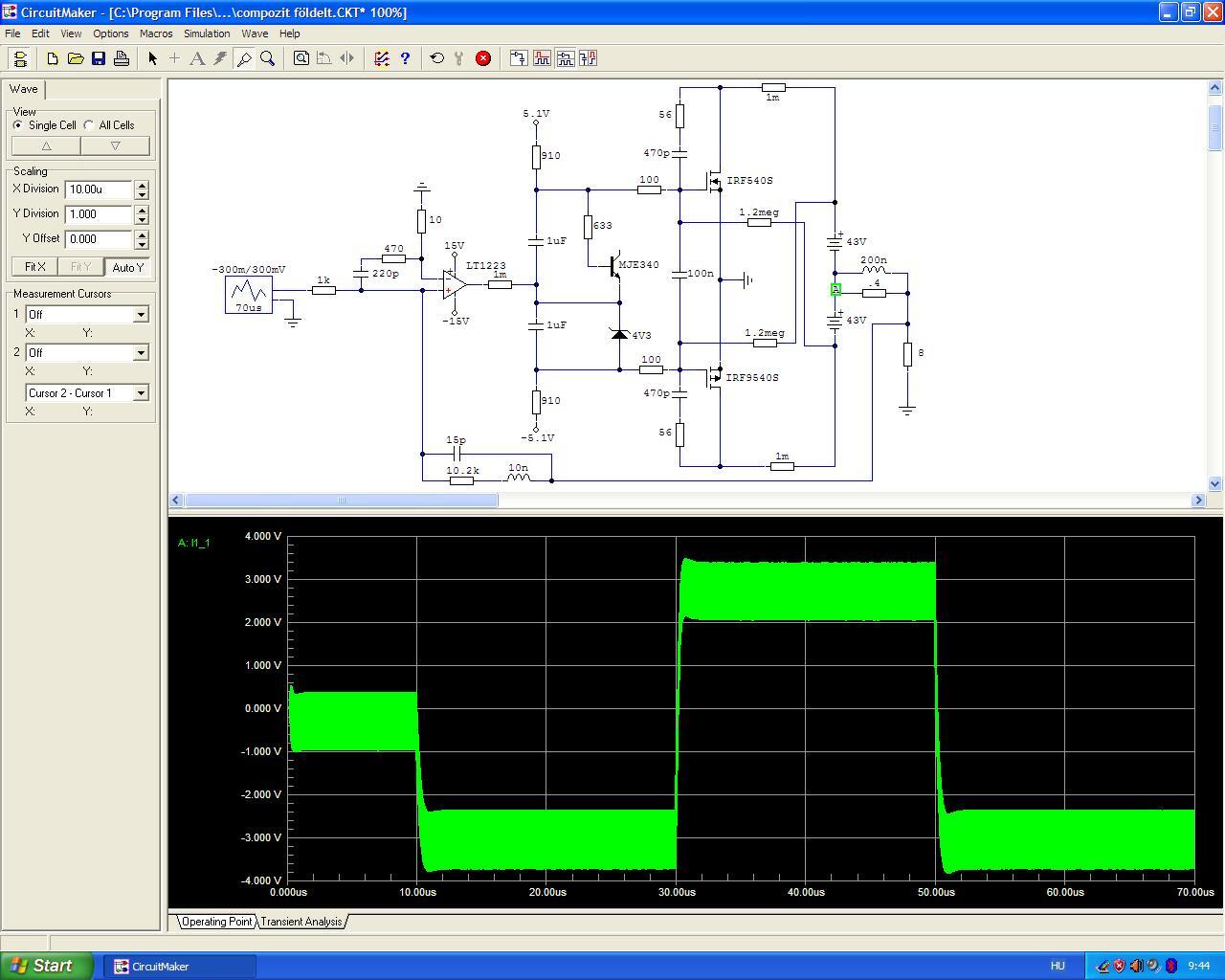The image size is (1225, 980).
Task: Click the HU language indicator
Action: point(1058,966)
